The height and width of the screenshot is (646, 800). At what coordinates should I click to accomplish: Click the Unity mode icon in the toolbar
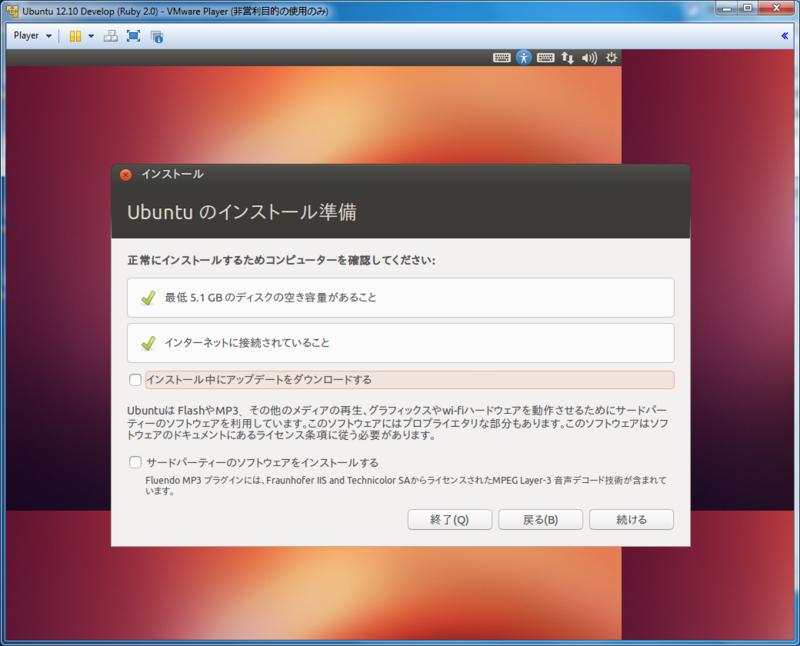(157, 36)
